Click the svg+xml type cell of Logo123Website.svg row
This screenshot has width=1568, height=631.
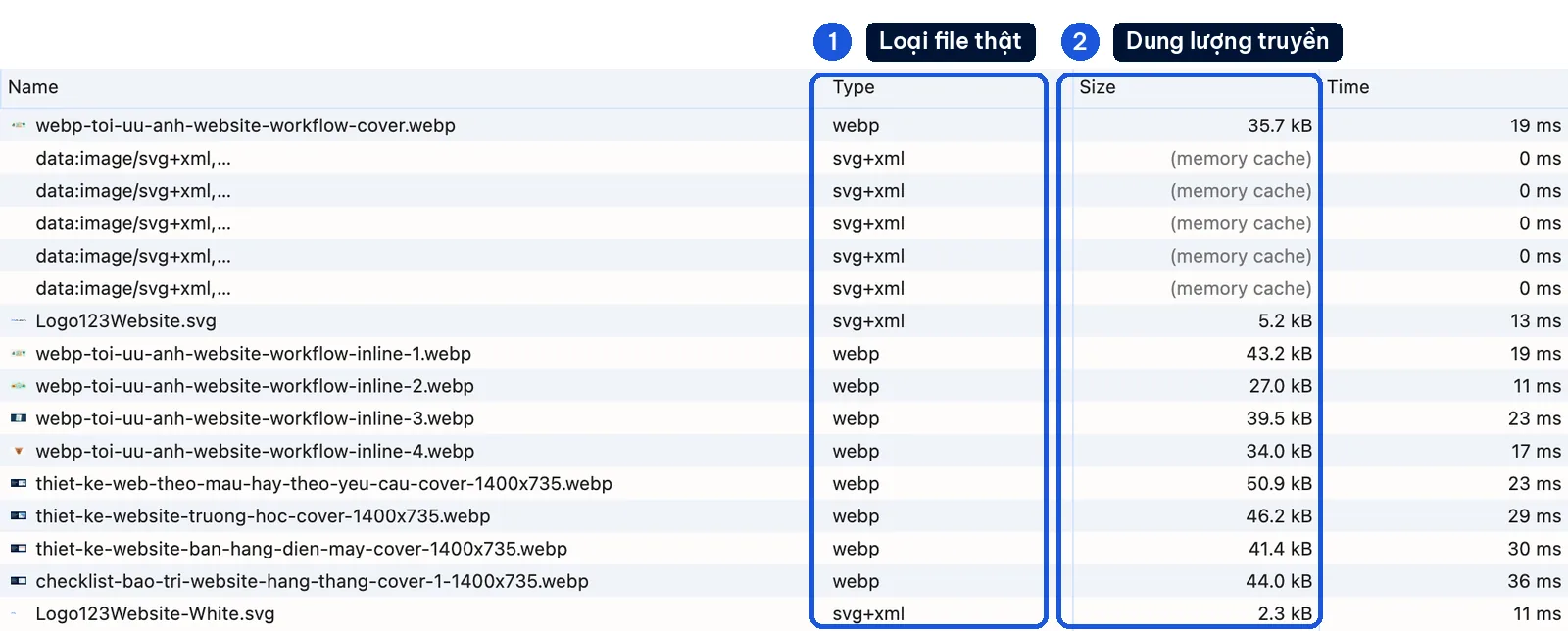(x=868, y=320)
